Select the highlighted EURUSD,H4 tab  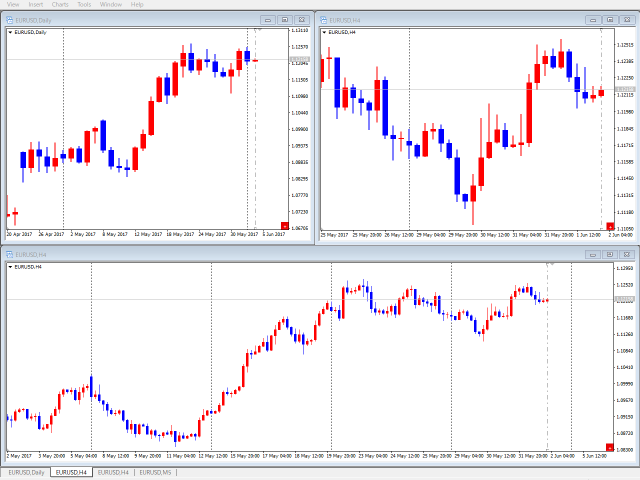pos(70,472)
